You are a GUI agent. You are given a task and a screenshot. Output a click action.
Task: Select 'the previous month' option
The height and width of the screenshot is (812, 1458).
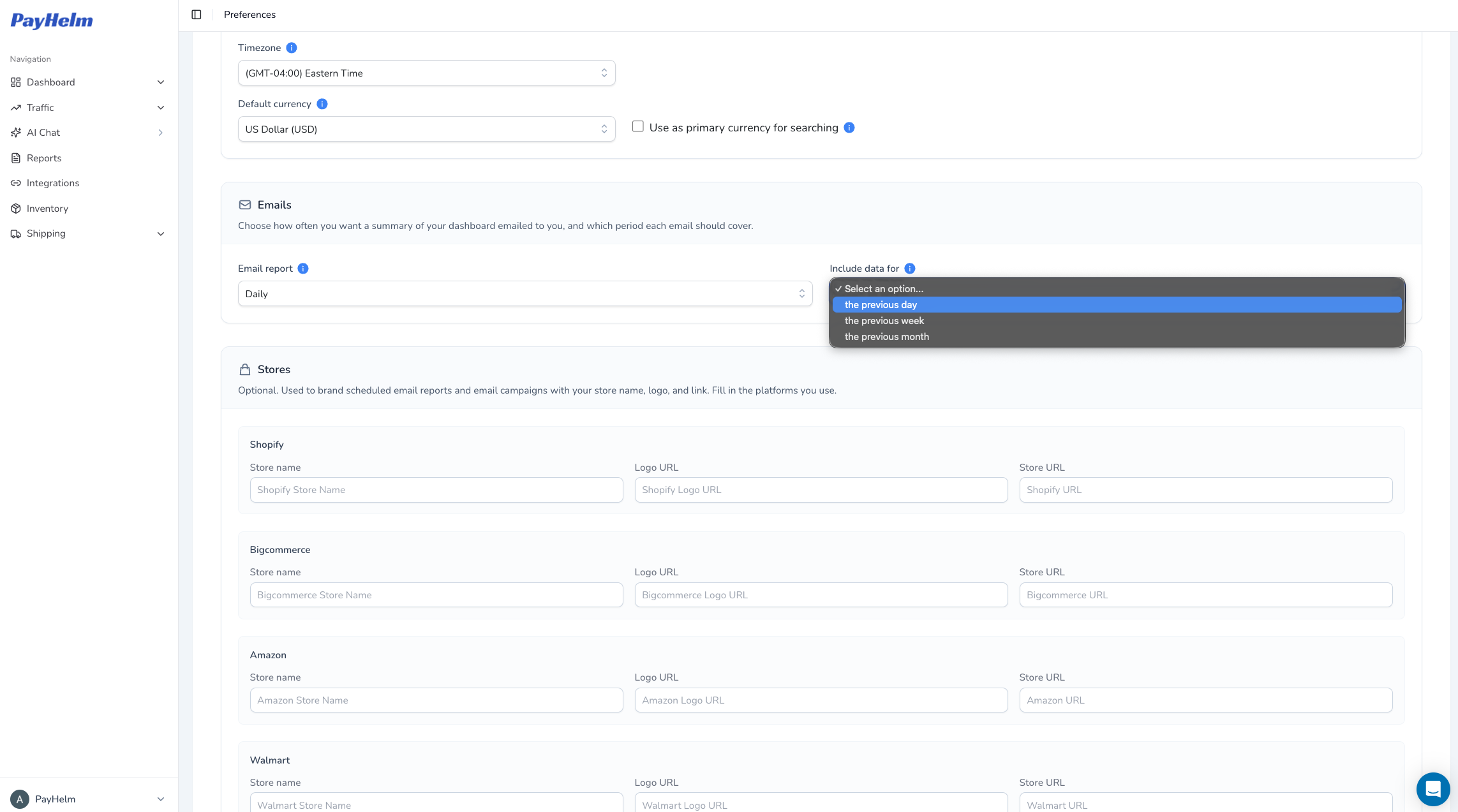pos(1117,337)
